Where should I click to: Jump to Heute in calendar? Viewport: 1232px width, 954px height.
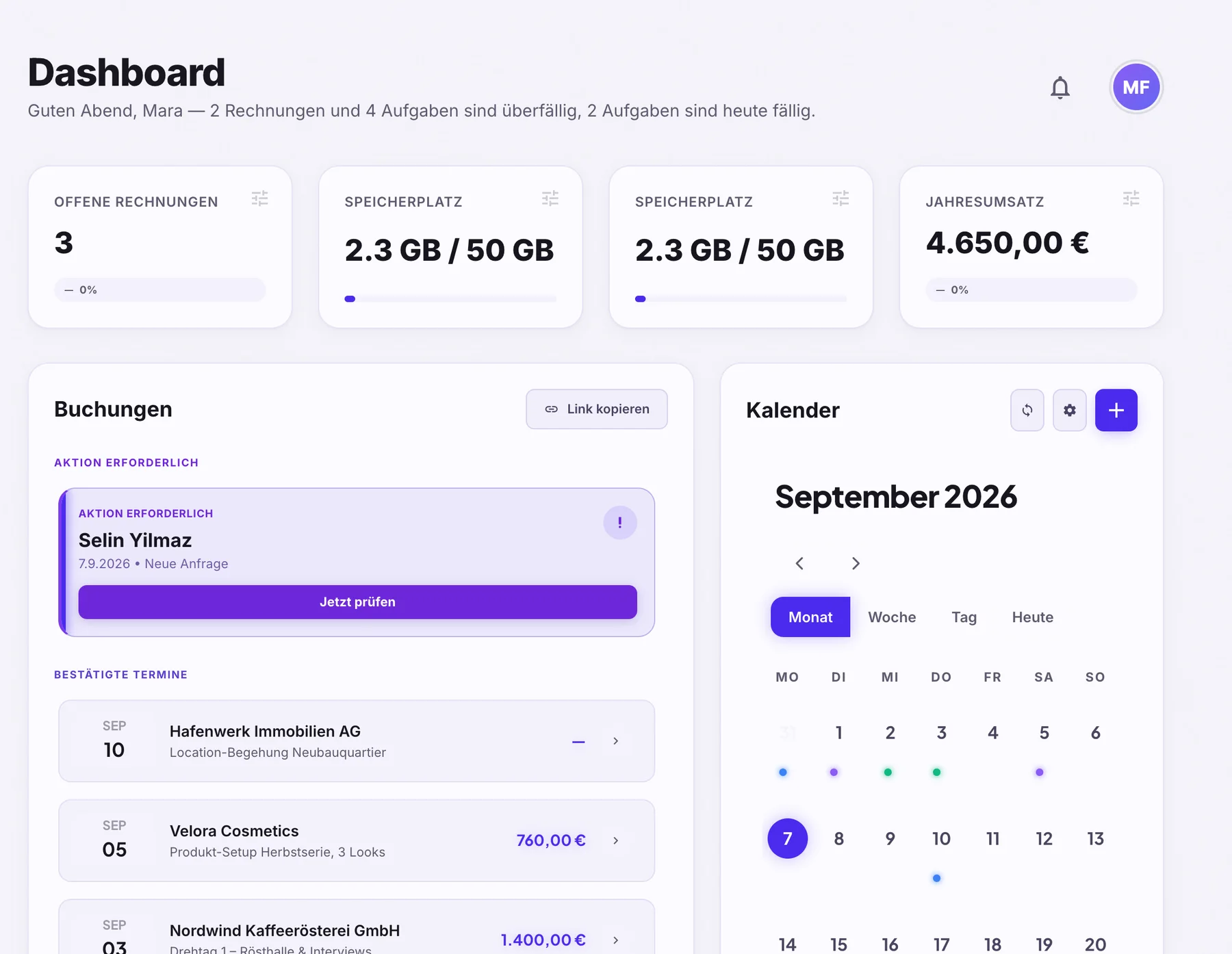click(x=1032, y=617)
